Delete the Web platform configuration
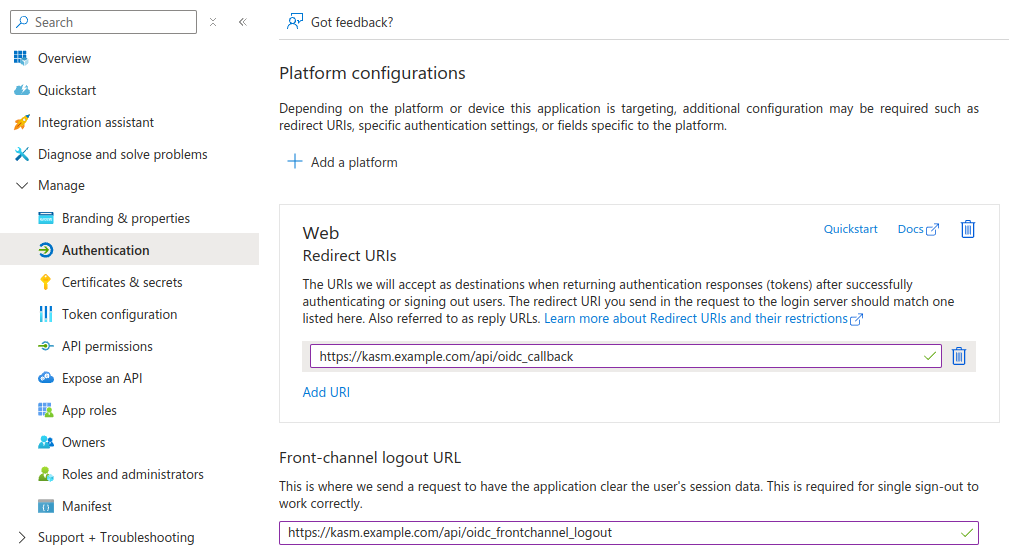 [967, 229]
